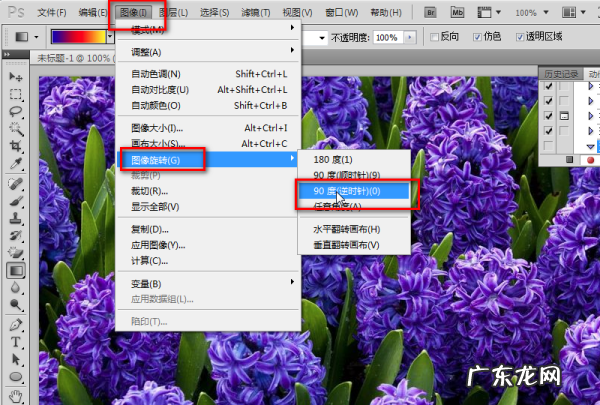Image resolution: width=600 pixels, height=405 pixels.
Task: Open the 窗口(W) Window menu
Action: (342, 13)
